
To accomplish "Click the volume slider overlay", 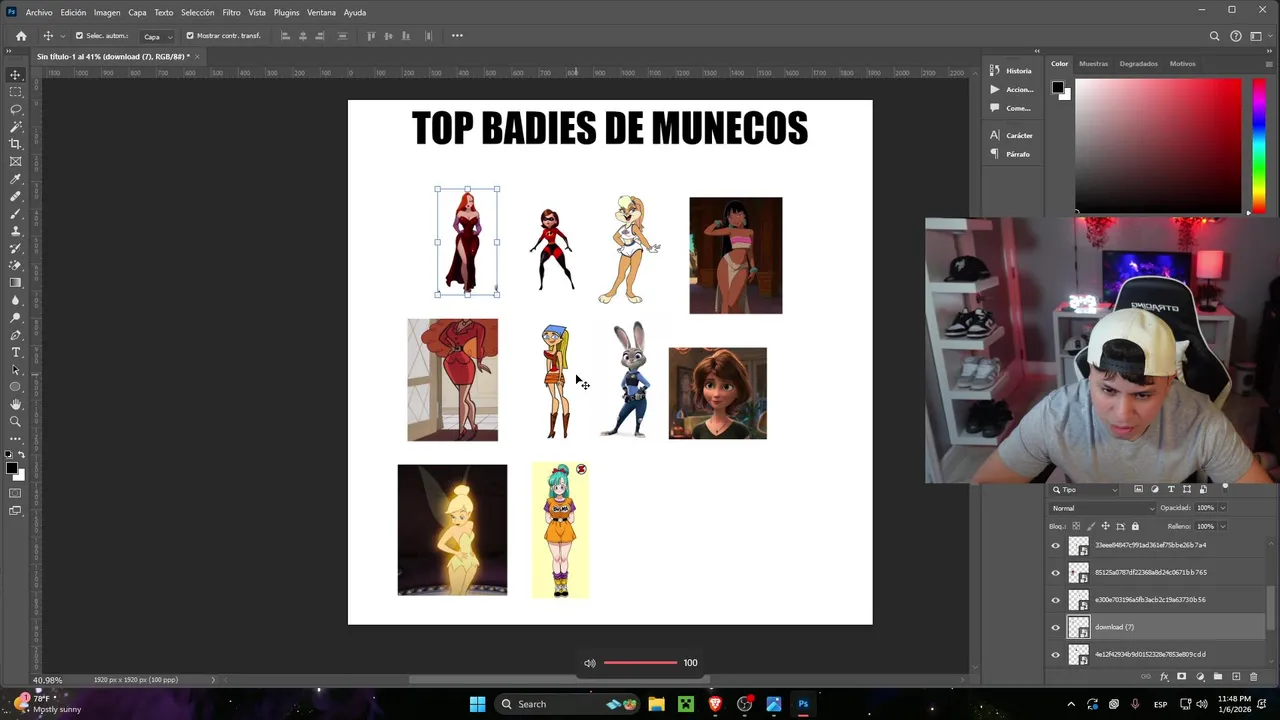I will (640, 663).
